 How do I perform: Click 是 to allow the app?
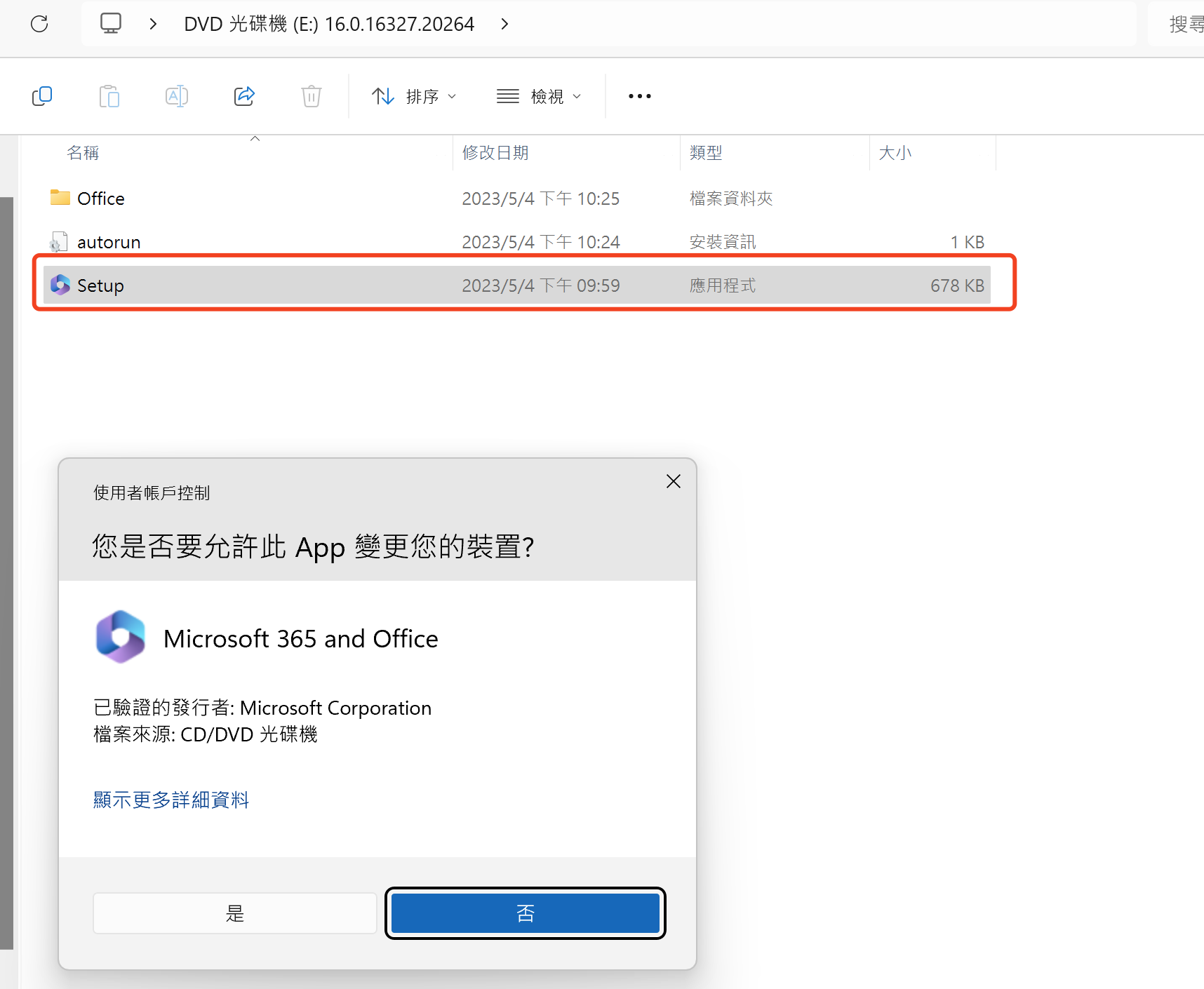pyautogui.click(x=235, y=913)
